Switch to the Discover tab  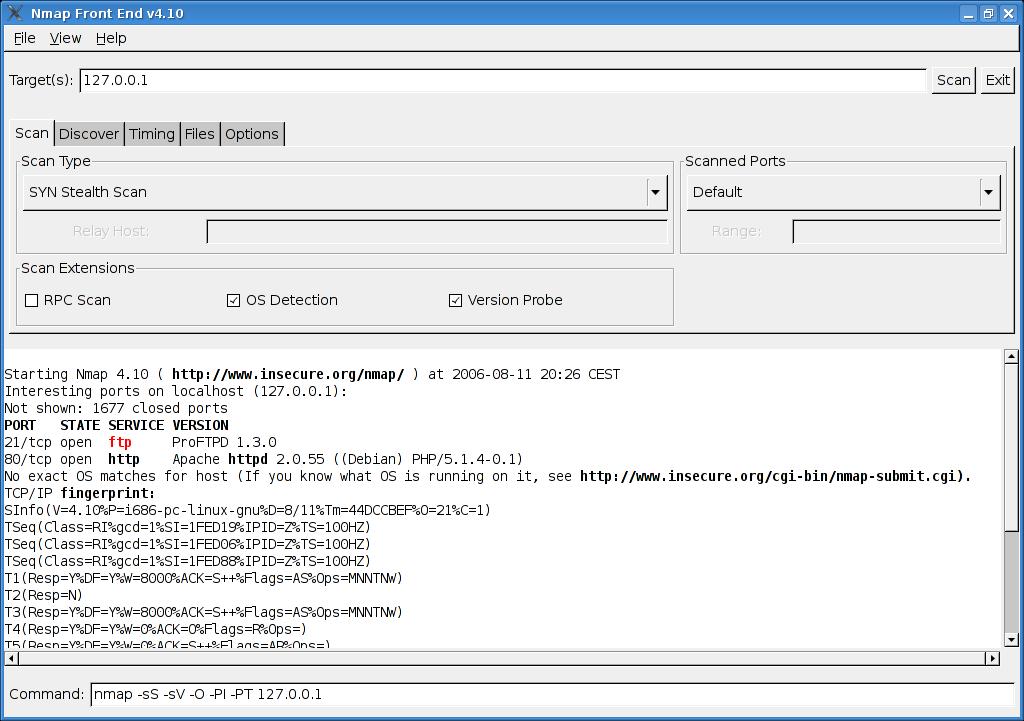(x=89, y=134)
